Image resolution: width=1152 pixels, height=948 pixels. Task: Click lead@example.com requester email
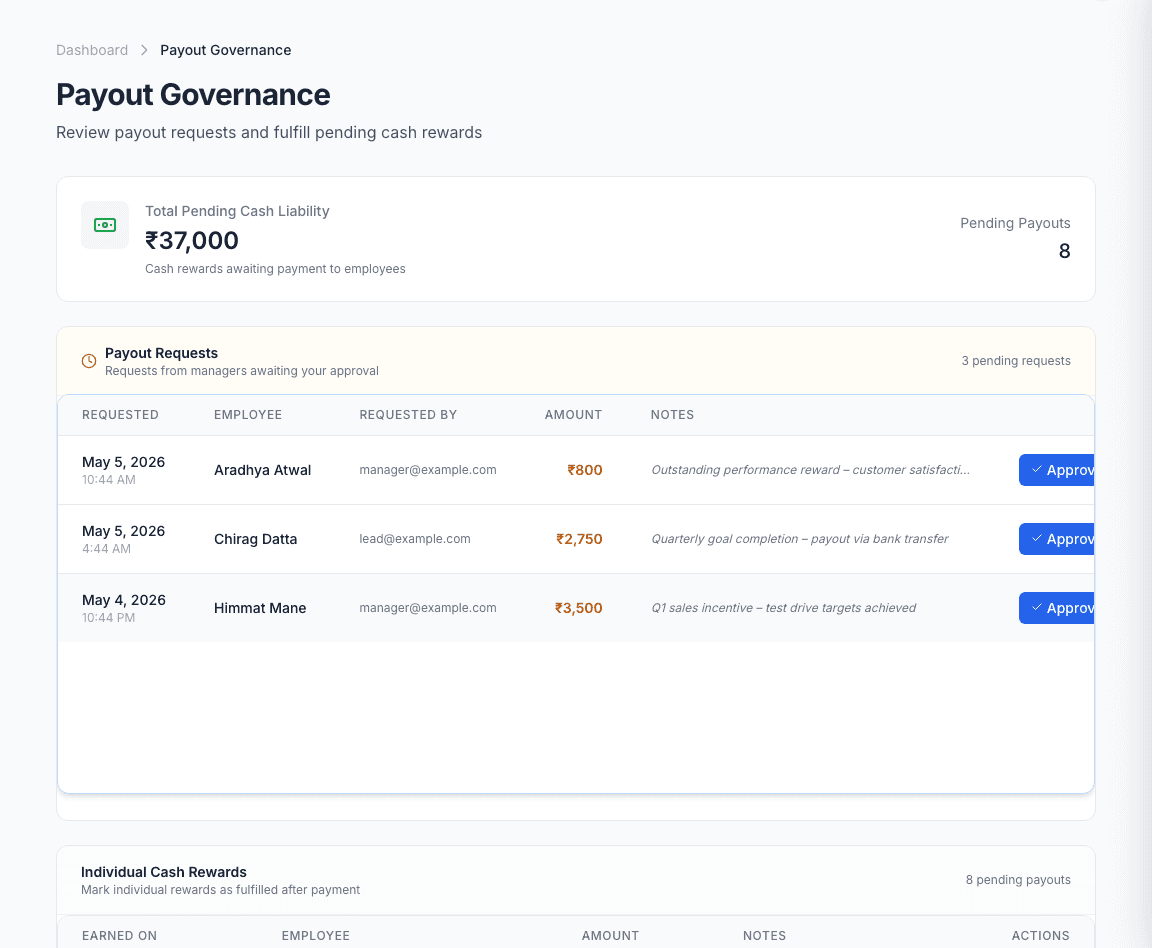(x=415, y=539)
